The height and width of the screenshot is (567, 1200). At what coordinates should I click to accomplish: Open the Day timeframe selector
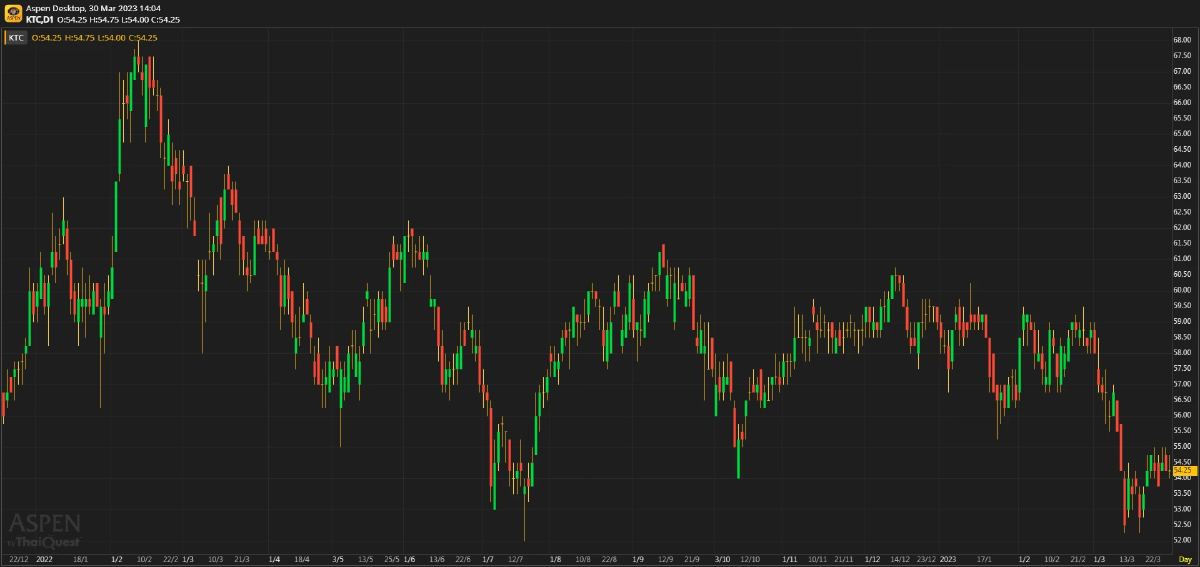point(1185,560)
